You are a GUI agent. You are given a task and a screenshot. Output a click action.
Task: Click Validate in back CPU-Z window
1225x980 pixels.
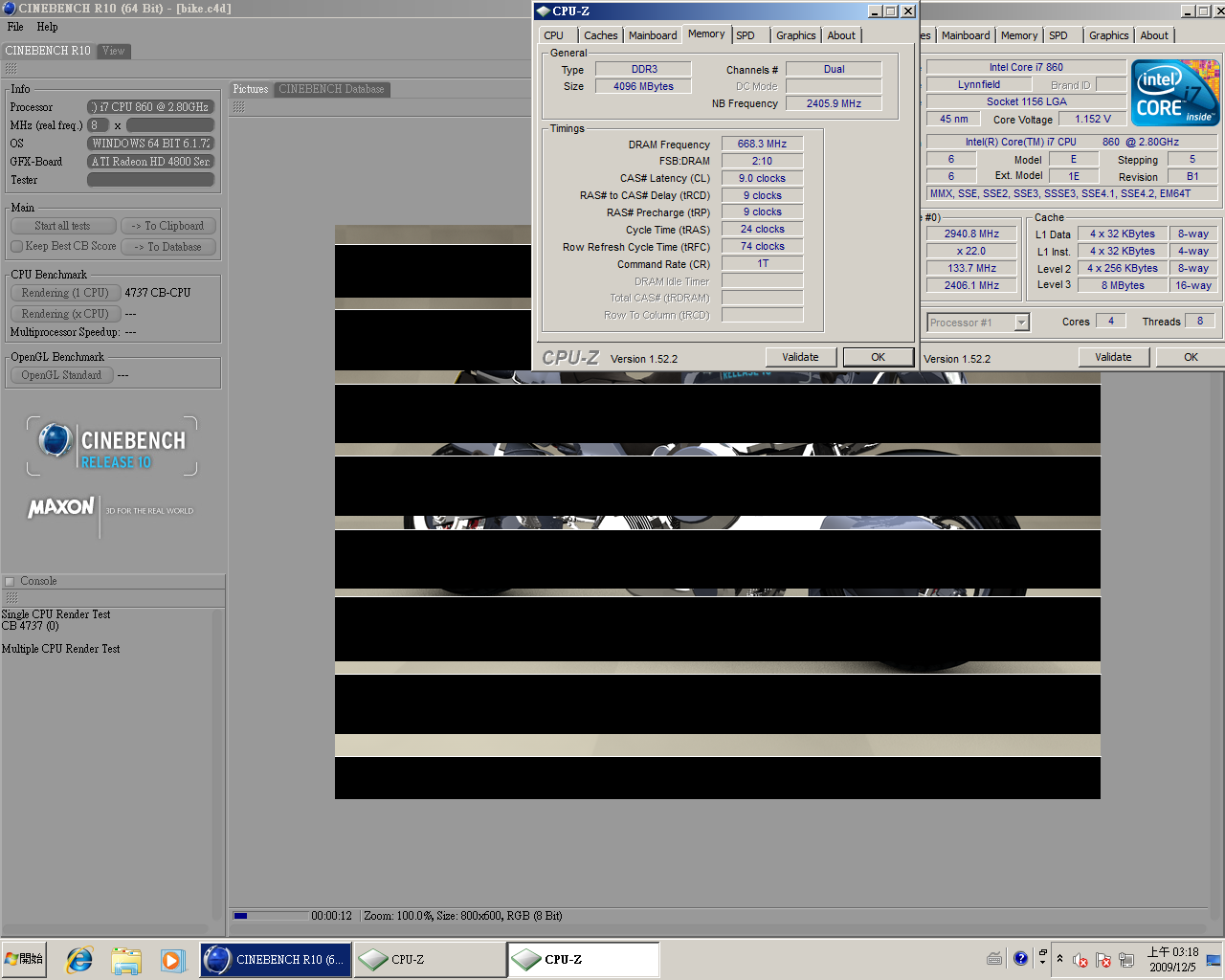click(1113, 357)
